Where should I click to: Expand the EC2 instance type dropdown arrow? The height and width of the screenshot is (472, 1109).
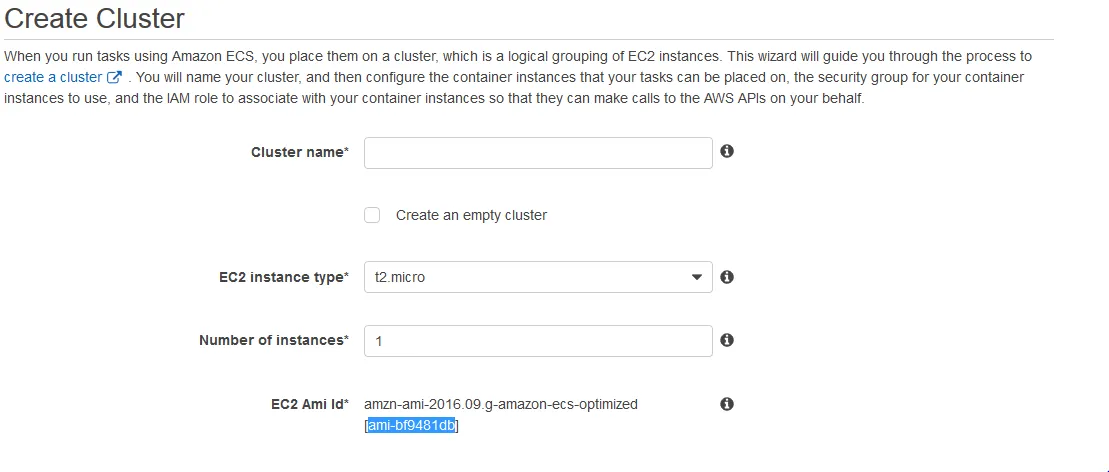[x=697, y=277]
